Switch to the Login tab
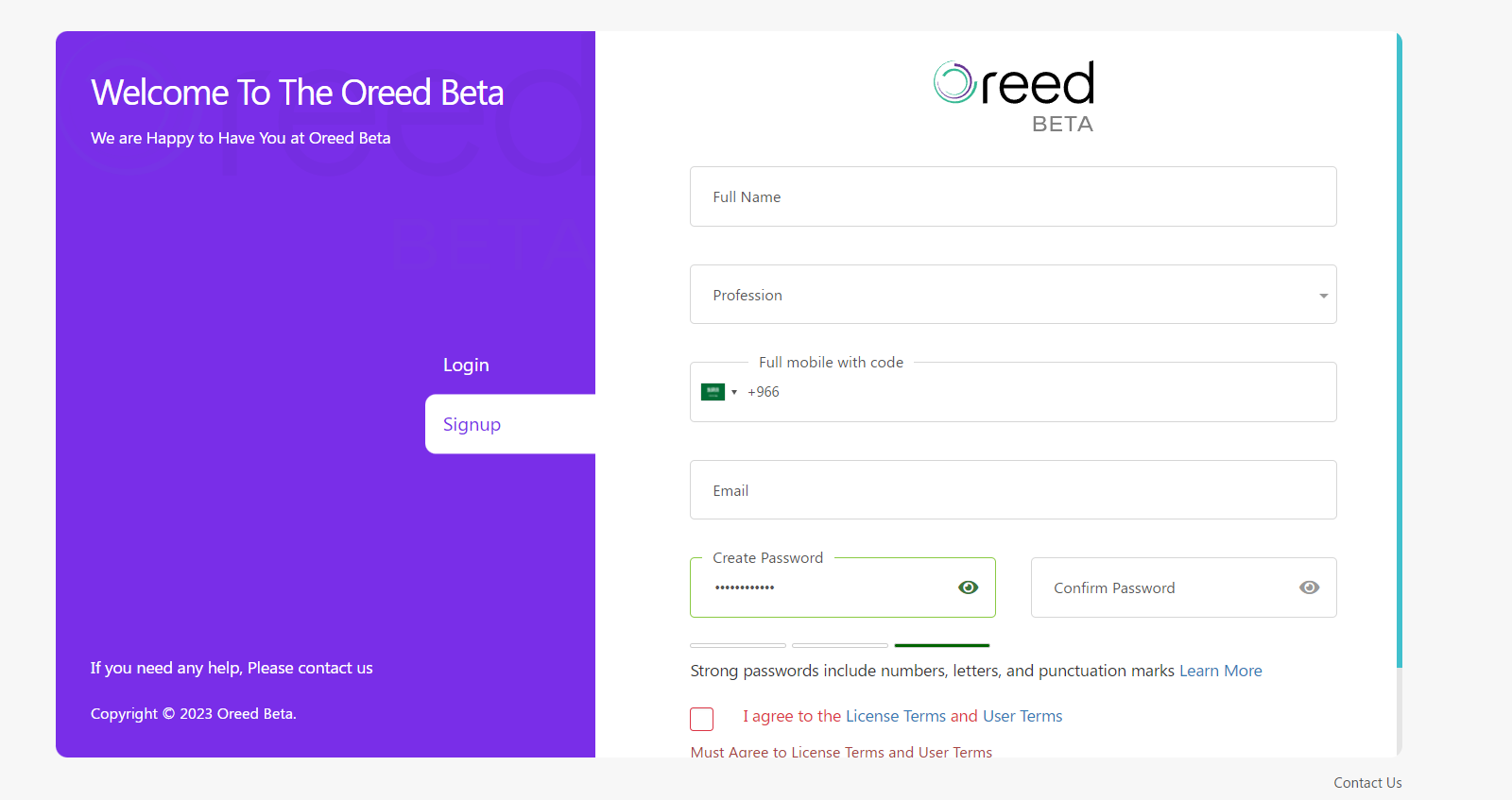 coord(466,365)
